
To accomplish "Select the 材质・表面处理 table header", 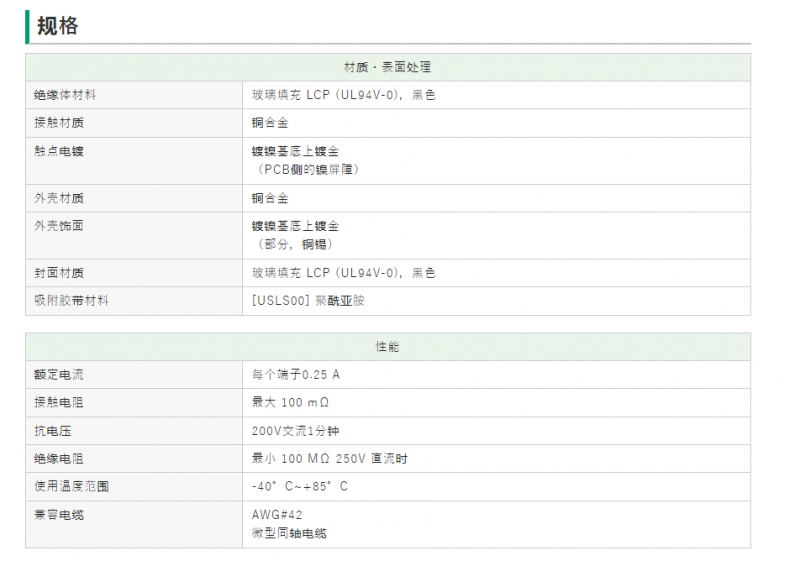I will click(x=388, y=67).
